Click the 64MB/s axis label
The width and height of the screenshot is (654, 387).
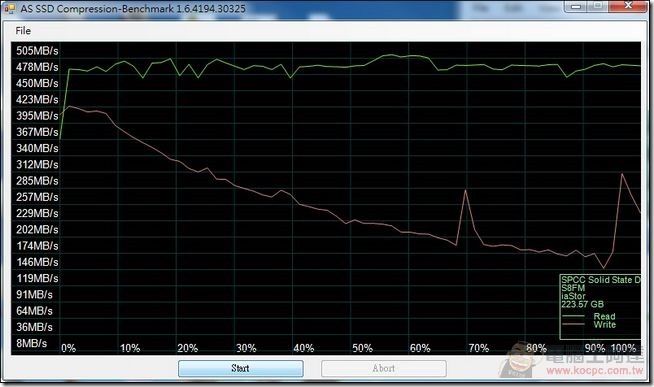click(34, 311)
